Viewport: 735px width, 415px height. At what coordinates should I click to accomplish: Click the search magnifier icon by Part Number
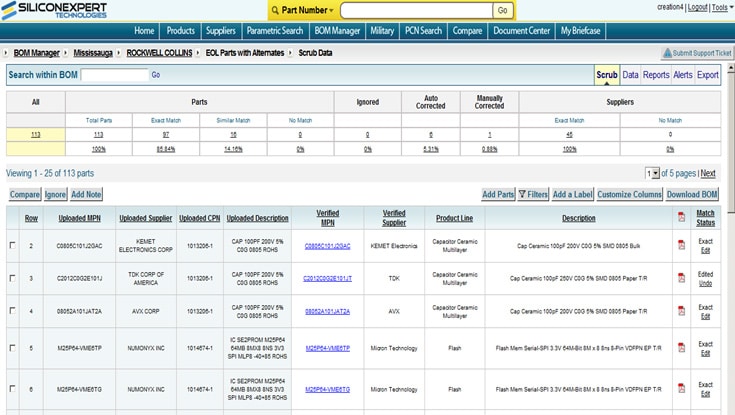(x=275, y=10)
